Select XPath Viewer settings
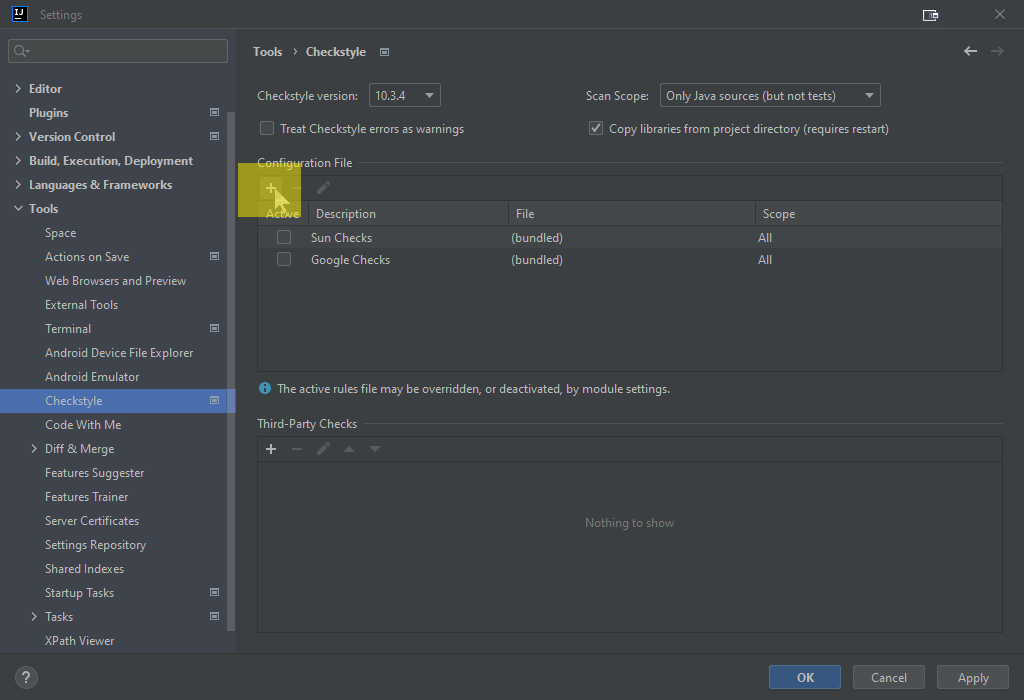 tap(80, 641)
